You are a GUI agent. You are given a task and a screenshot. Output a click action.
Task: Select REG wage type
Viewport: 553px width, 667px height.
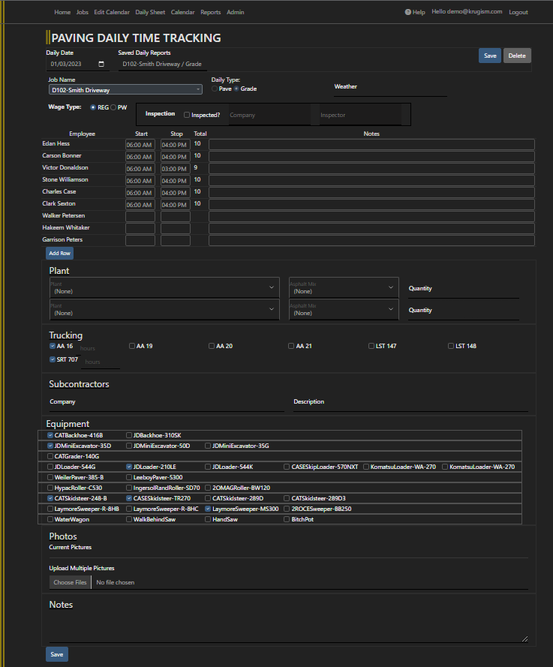pyautogui.click(x=93, y=108)
